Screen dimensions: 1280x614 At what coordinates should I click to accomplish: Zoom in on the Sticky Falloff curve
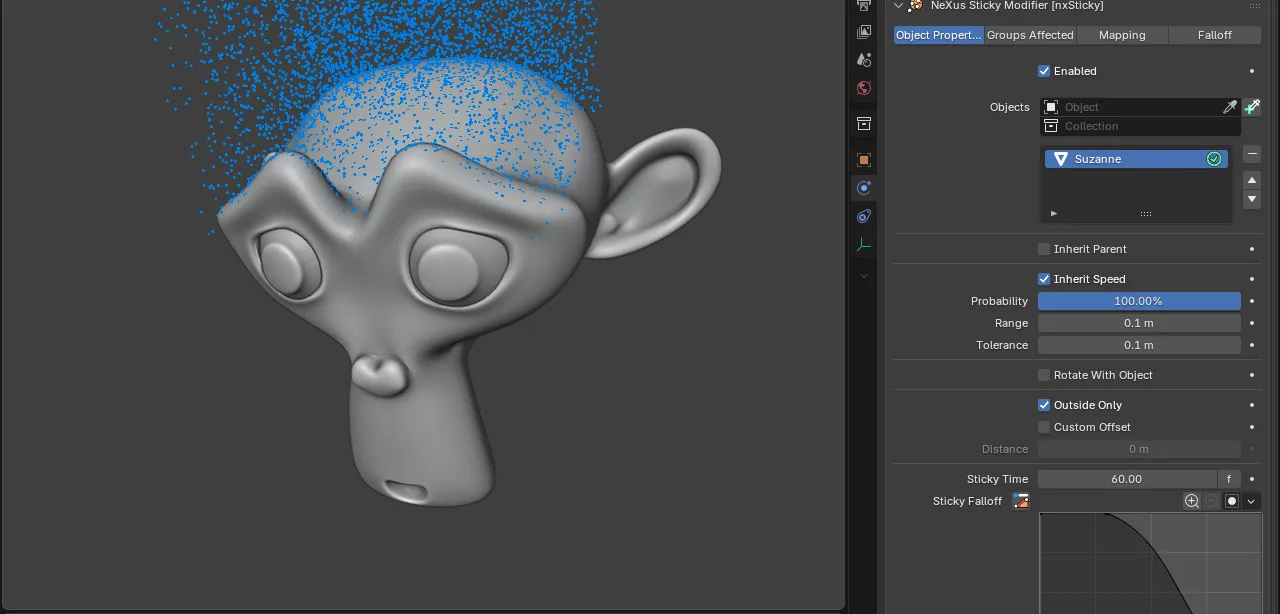coord(1192,501)
